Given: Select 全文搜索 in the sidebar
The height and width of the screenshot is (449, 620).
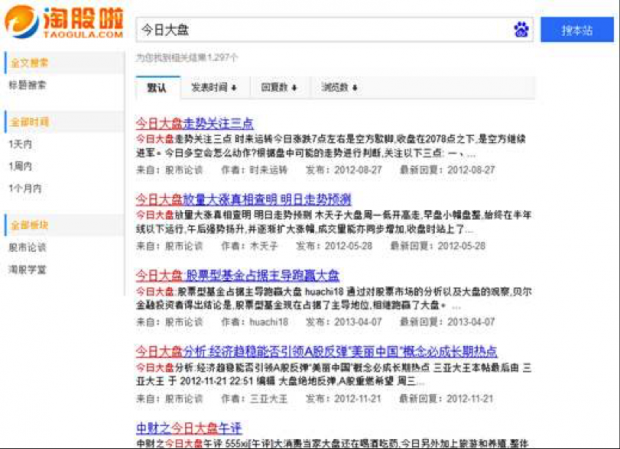Looking at the screenshot, I should point(29,63).
